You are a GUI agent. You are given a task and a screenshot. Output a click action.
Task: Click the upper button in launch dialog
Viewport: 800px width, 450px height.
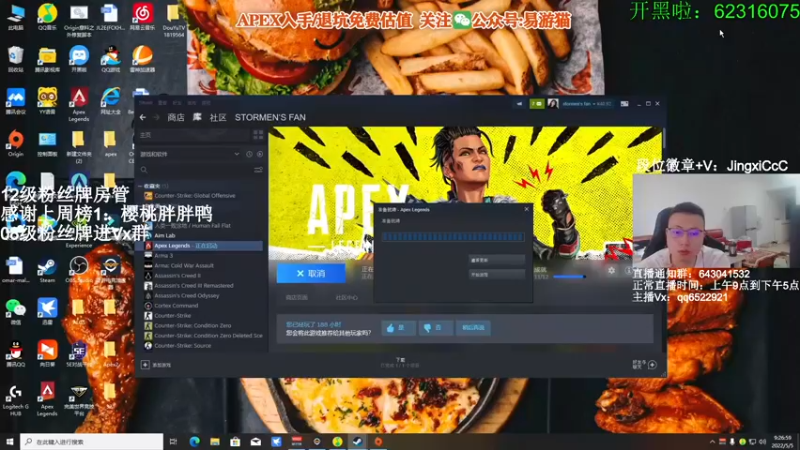point(497,260)
